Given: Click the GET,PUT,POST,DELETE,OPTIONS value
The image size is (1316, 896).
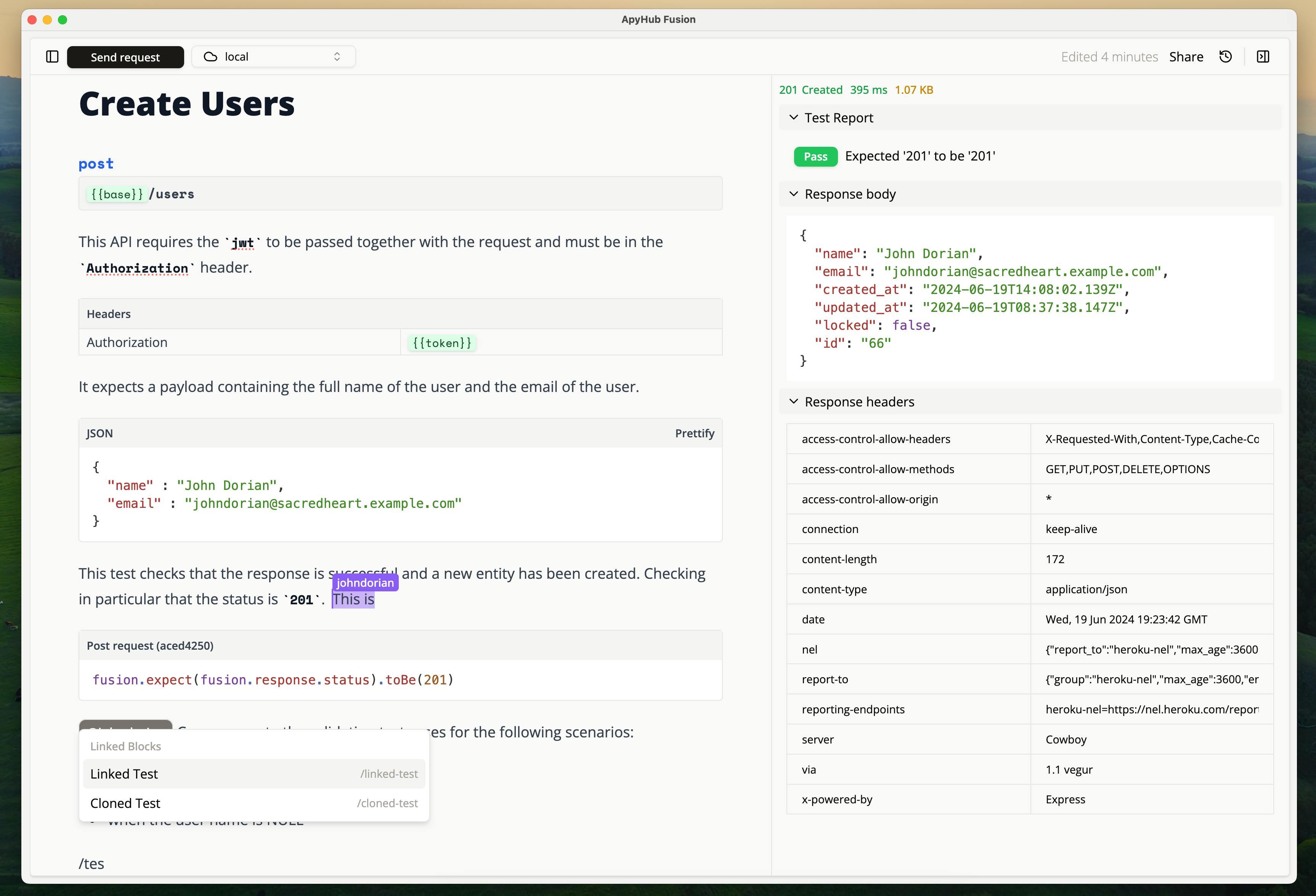Looking at the screenshot, I should pos(1127,469).
